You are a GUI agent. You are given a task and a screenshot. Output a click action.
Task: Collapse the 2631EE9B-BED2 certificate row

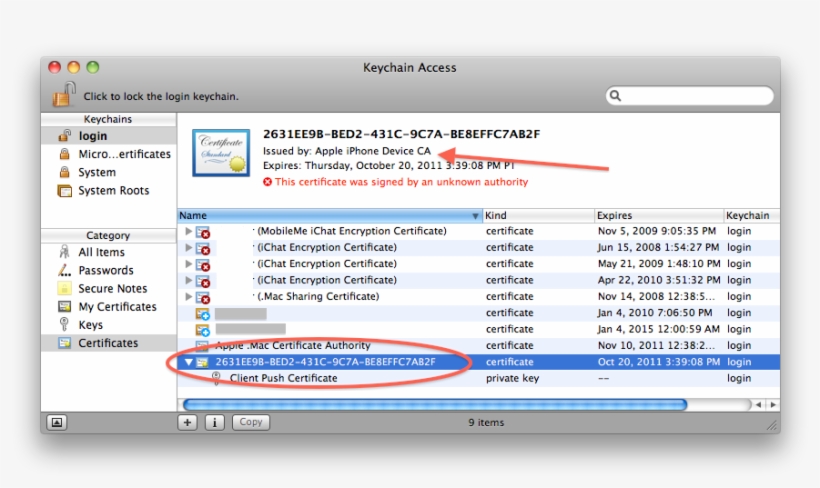pyautogui.click(x=188, y=362)
